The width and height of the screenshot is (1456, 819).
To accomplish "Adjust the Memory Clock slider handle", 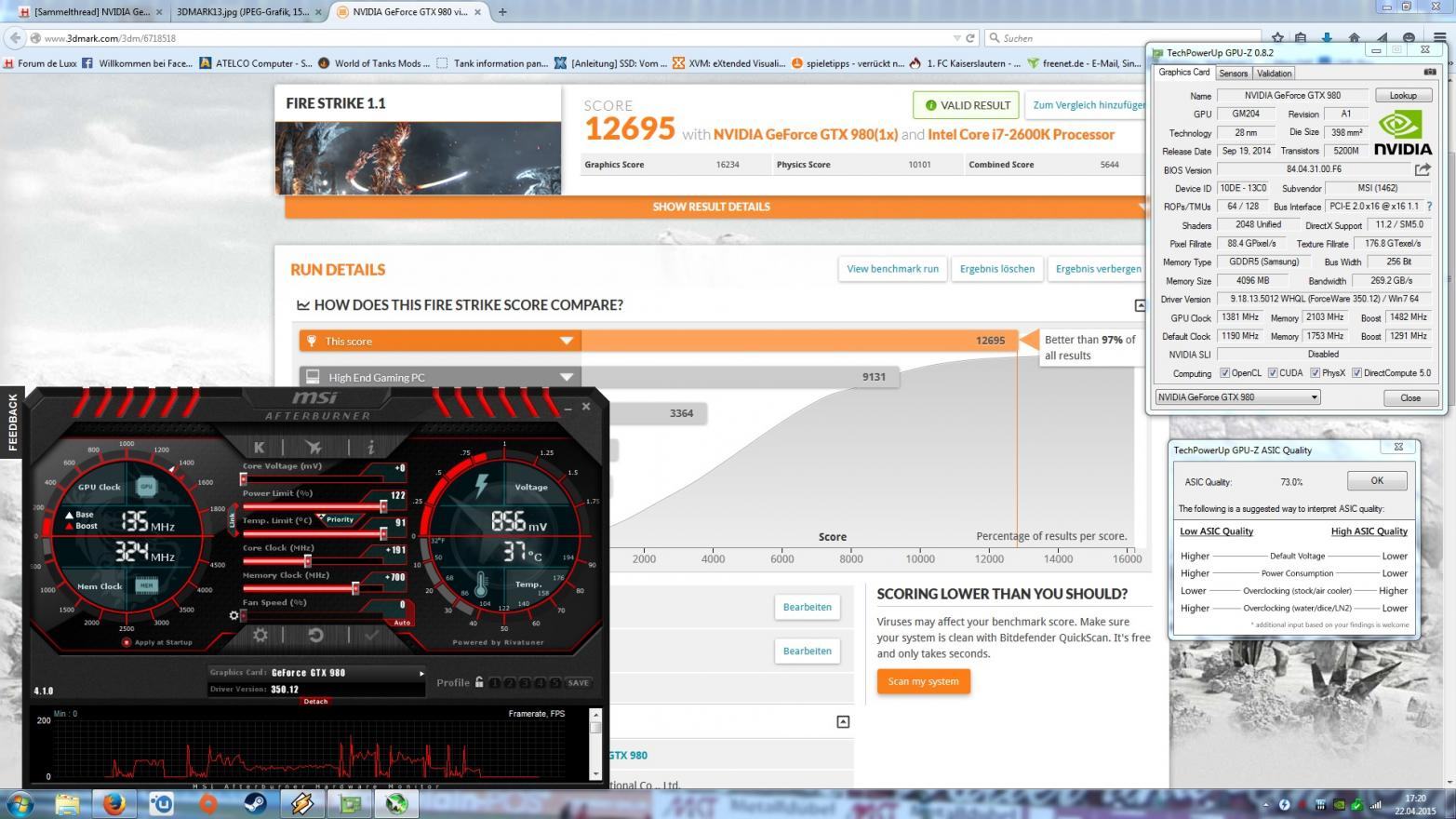I will click(x=355, y=588).
